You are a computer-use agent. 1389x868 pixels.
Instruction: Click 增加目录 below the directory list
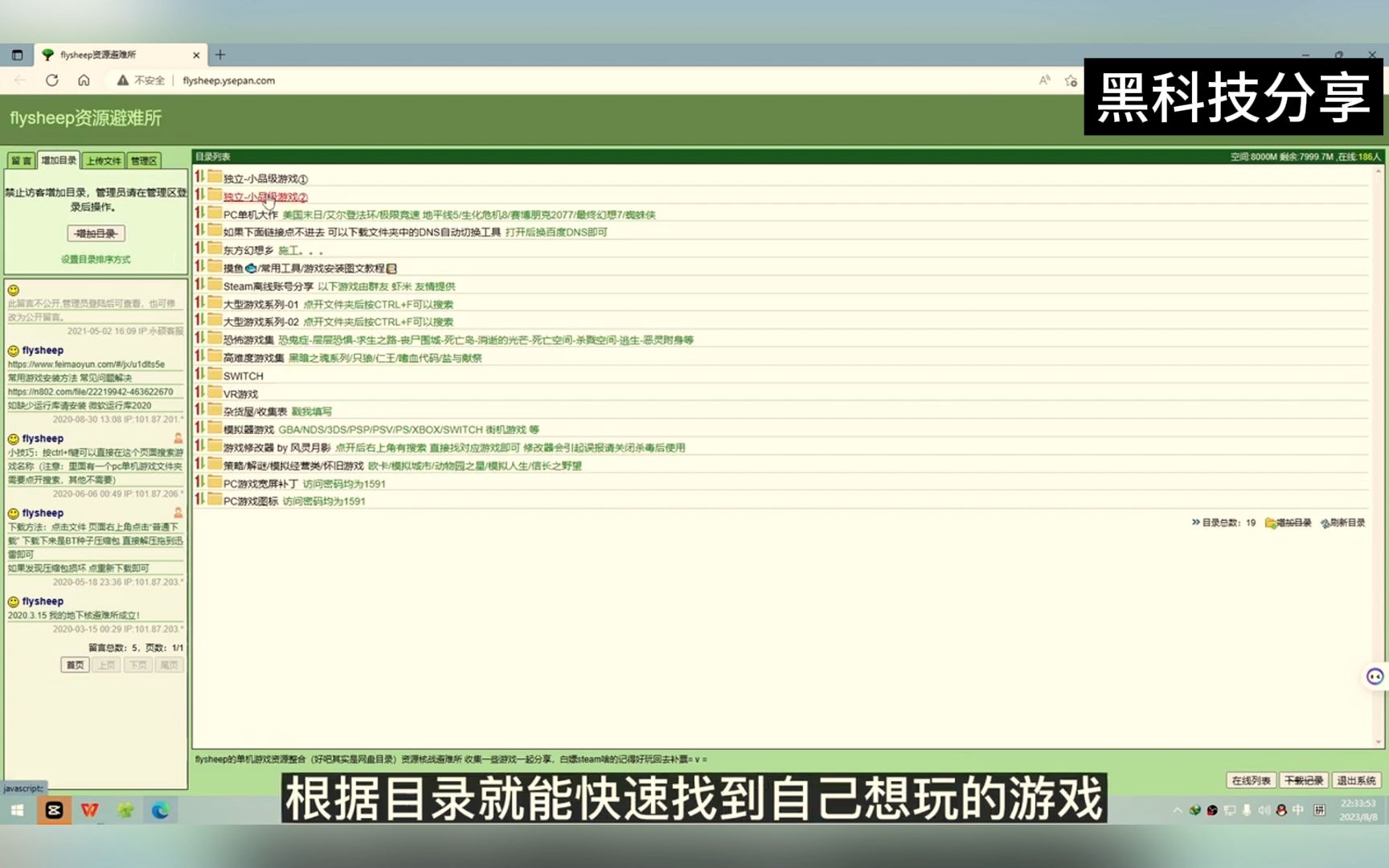click(1289, 522)
